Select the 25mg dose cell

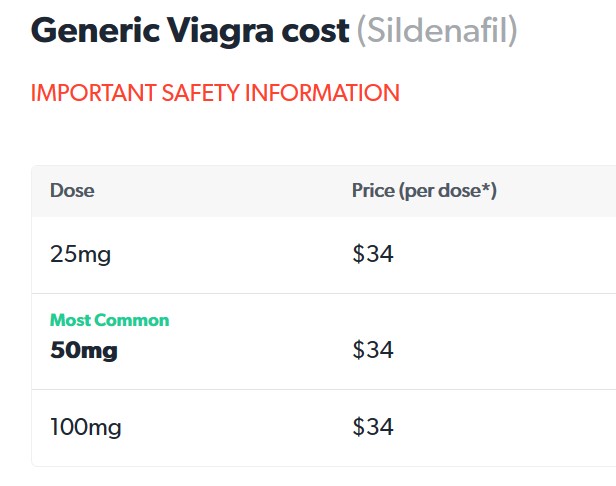point(81,254)
